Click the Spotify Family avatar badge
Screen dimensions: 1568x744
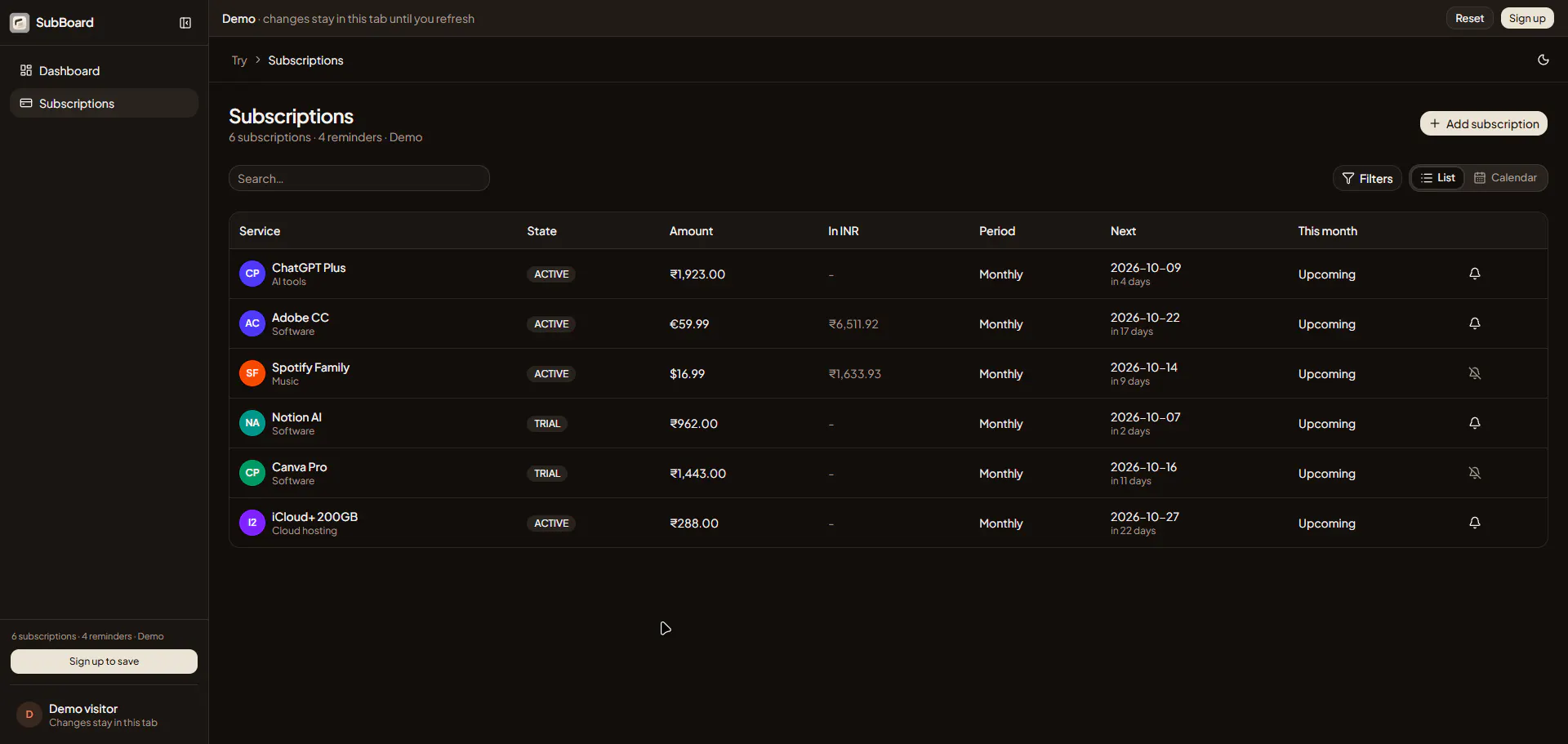pyautogui.click(x=252, y=373)
